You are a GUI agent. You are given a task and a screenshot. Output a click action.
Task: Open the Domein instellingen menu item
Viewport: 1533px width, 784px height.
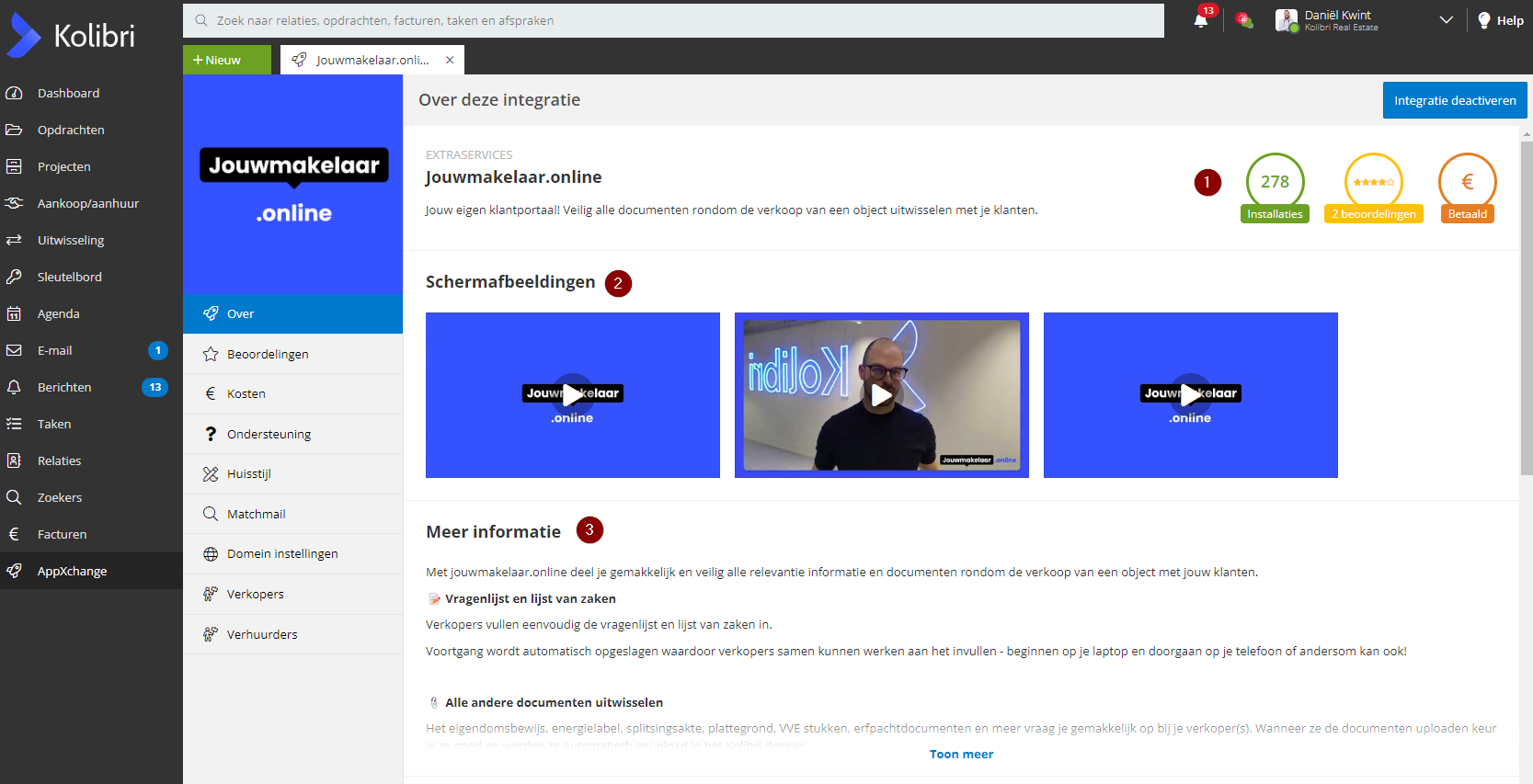point(292,553)
